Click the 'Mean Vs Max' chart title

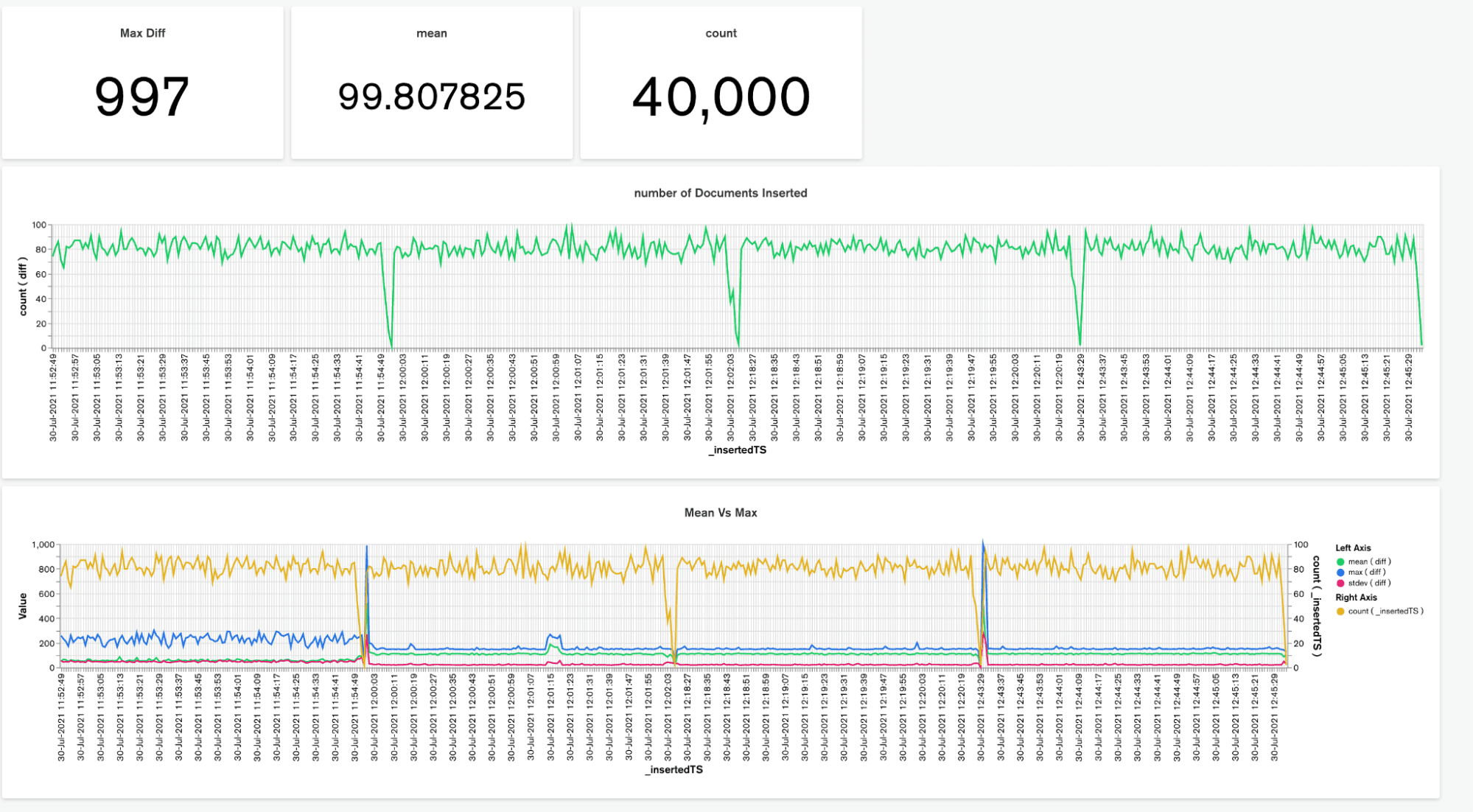click(x=720, y=513)
